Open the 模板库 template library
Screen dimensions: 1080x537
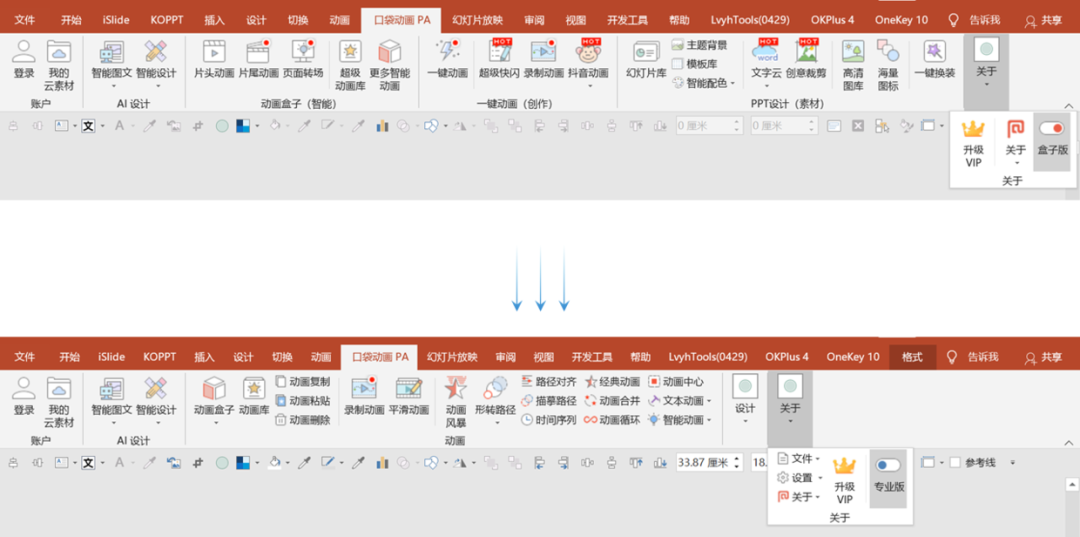[694, 64]
